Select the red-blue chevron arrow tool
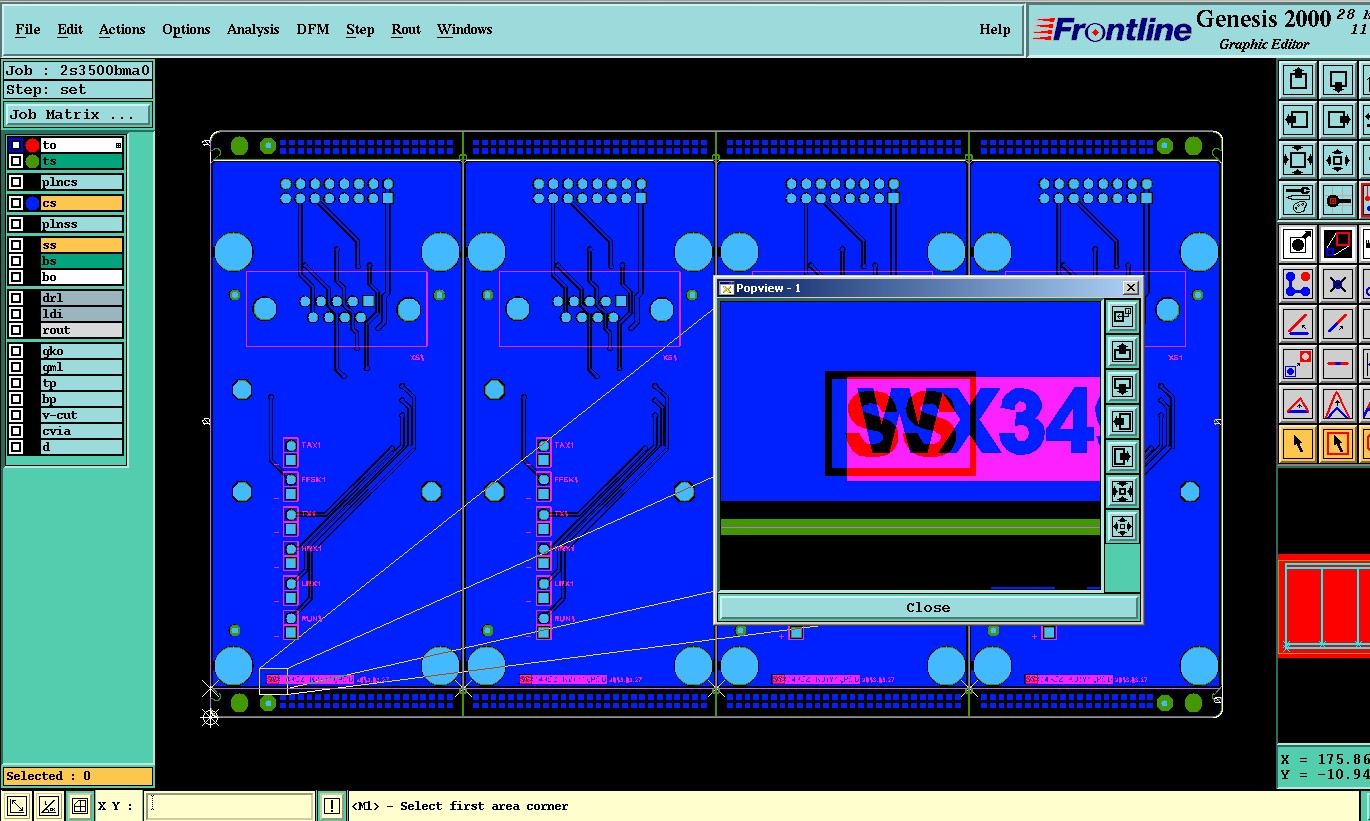The image size is (1370, 821). [x=1338, y=404]
